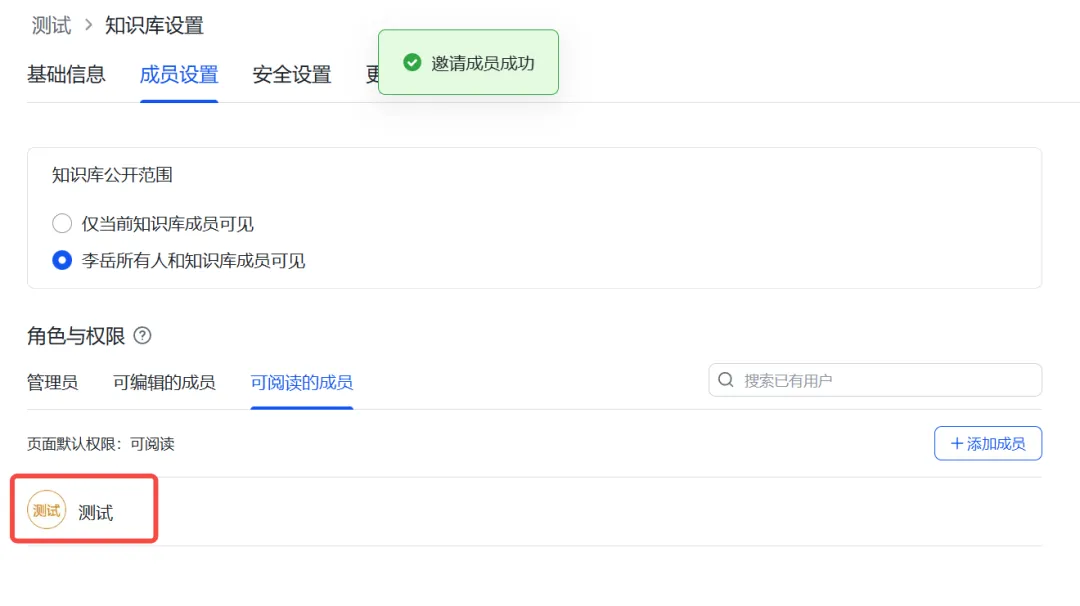Switch to the 成员设置 tab

click(179, 74)
